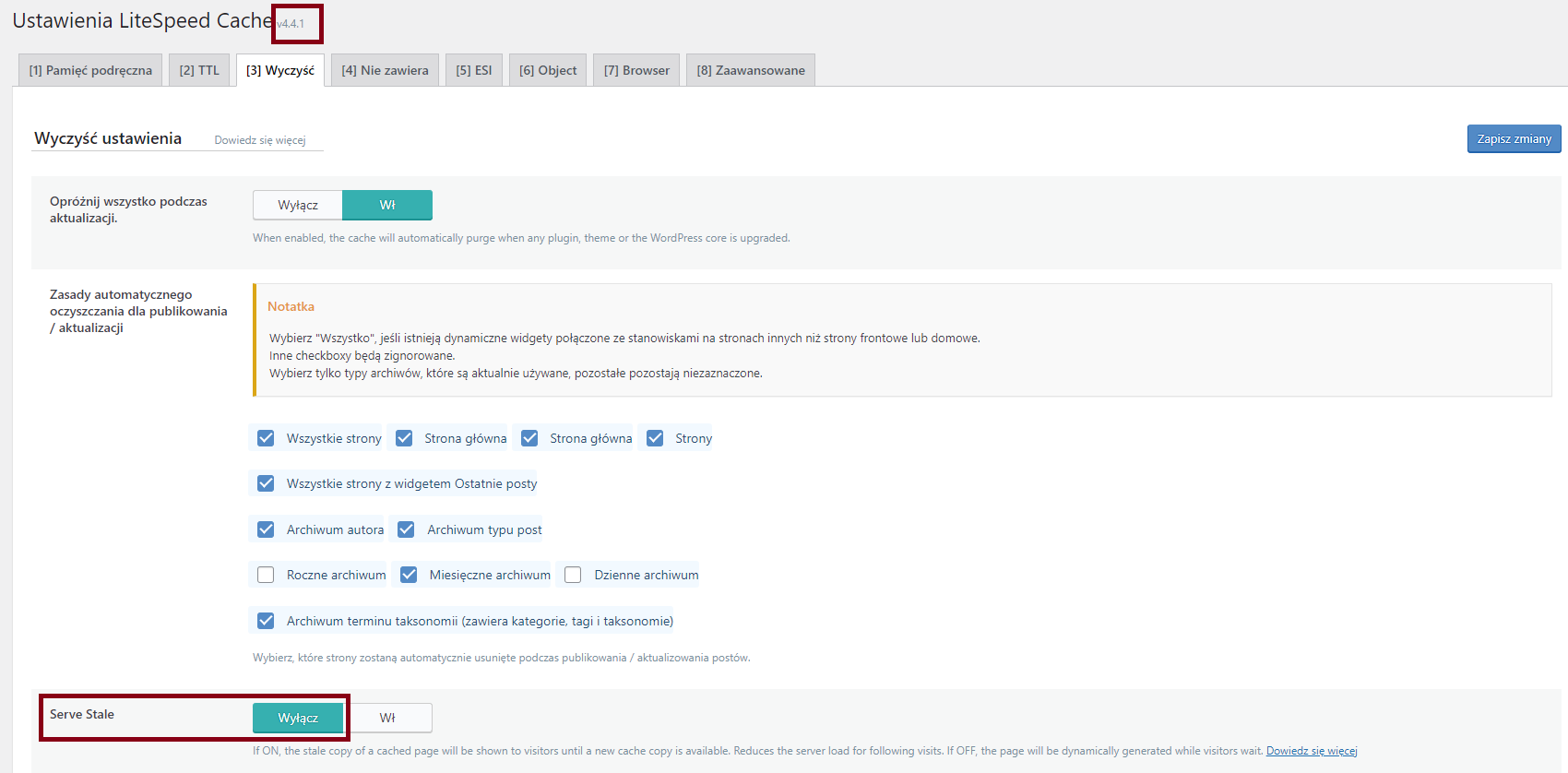The height and width of the screenshot is (773, 1568).
Task: Select the [3] Wyczyść tab
Action: point(280,70)
